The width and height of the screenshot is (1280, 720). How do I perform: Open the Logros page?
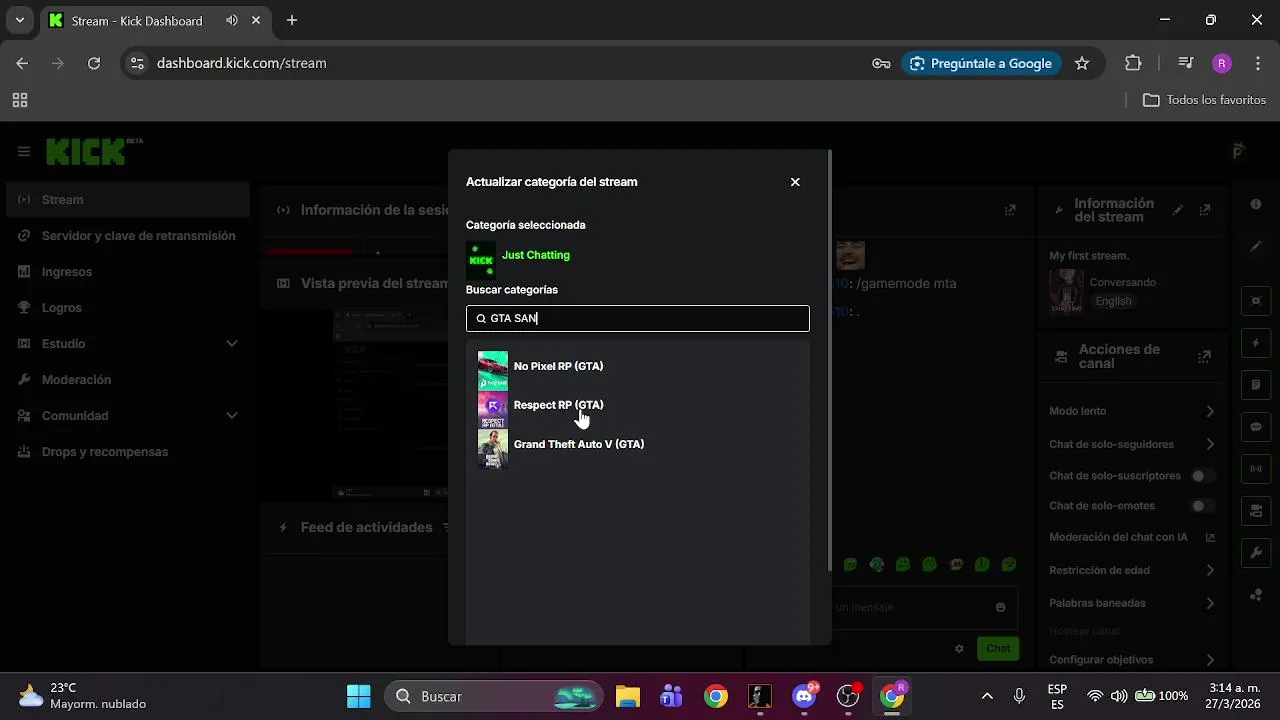(x=127, y=308)
